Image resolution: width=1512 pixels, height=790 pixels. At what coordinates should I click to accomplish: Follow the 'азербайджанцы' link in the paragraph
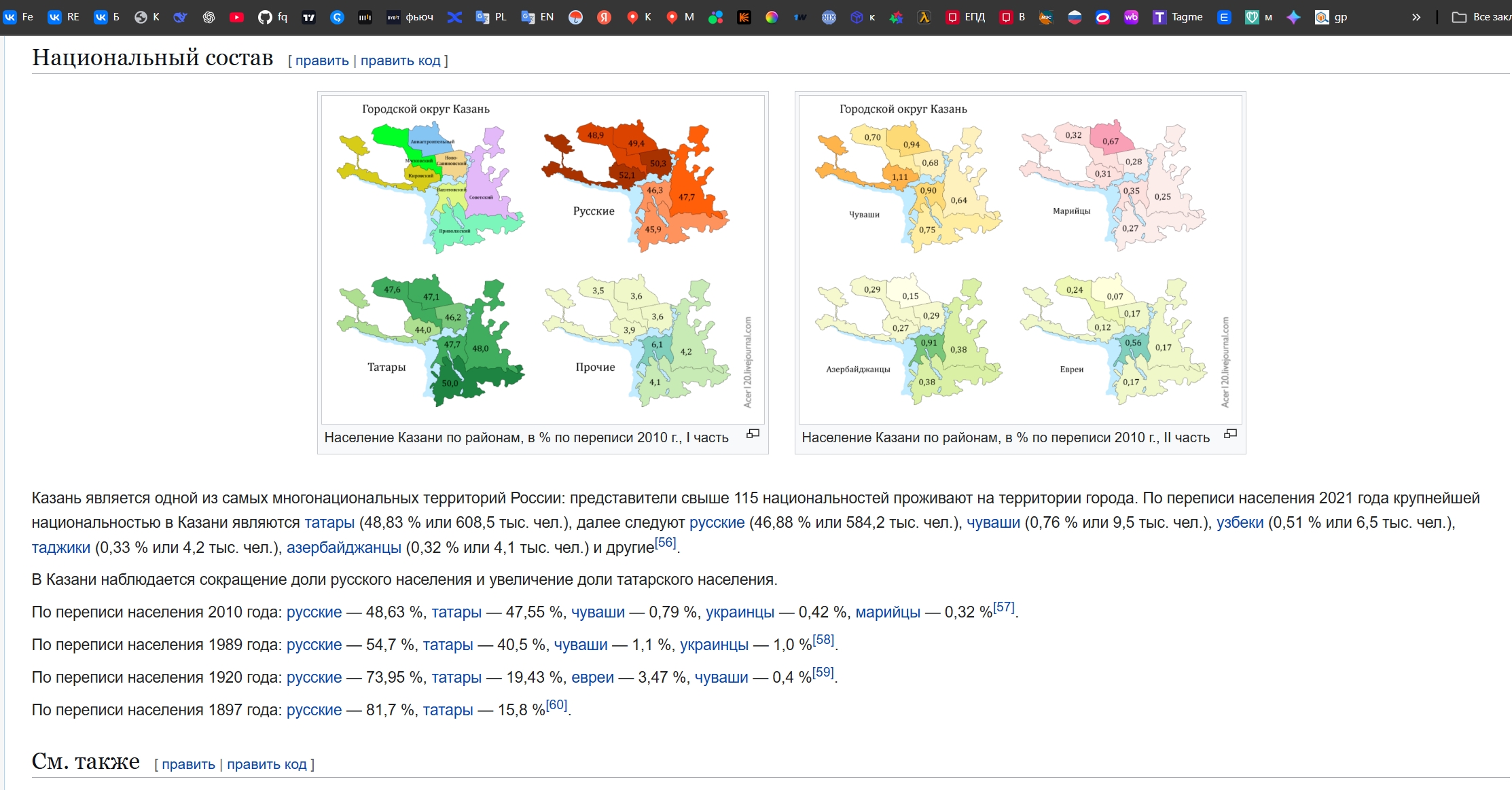[344, 548]
